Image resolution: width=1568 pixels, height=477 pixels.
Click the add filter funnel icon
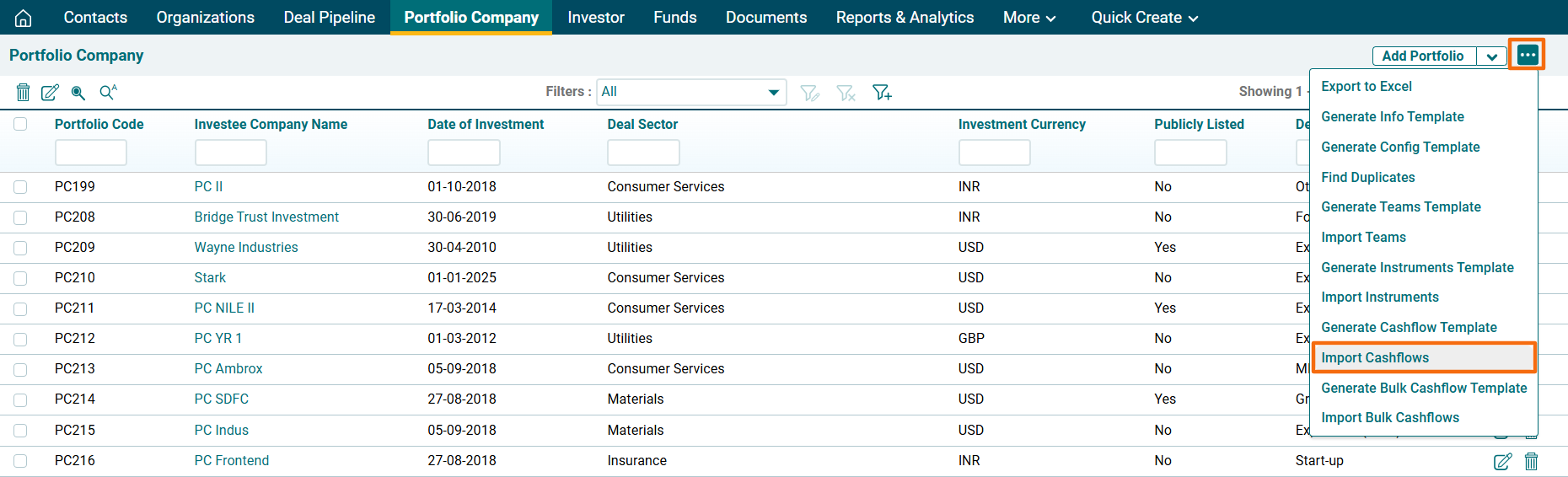tap(882, 92)
